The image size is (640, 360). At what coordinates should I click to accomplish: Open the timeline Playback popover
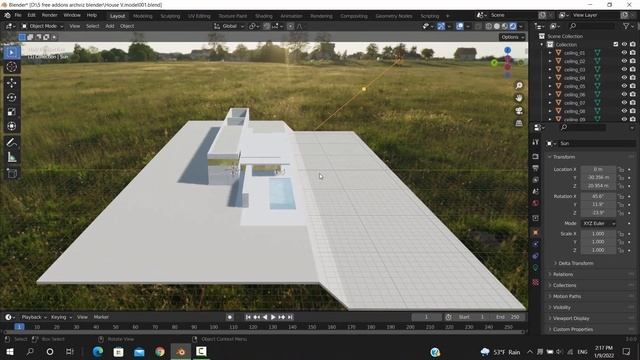[x=33, y=317]
